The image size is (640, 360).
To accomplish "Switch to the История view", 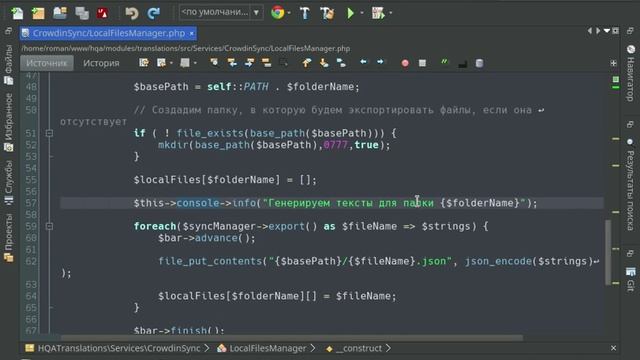I will [x=101, y=63].
